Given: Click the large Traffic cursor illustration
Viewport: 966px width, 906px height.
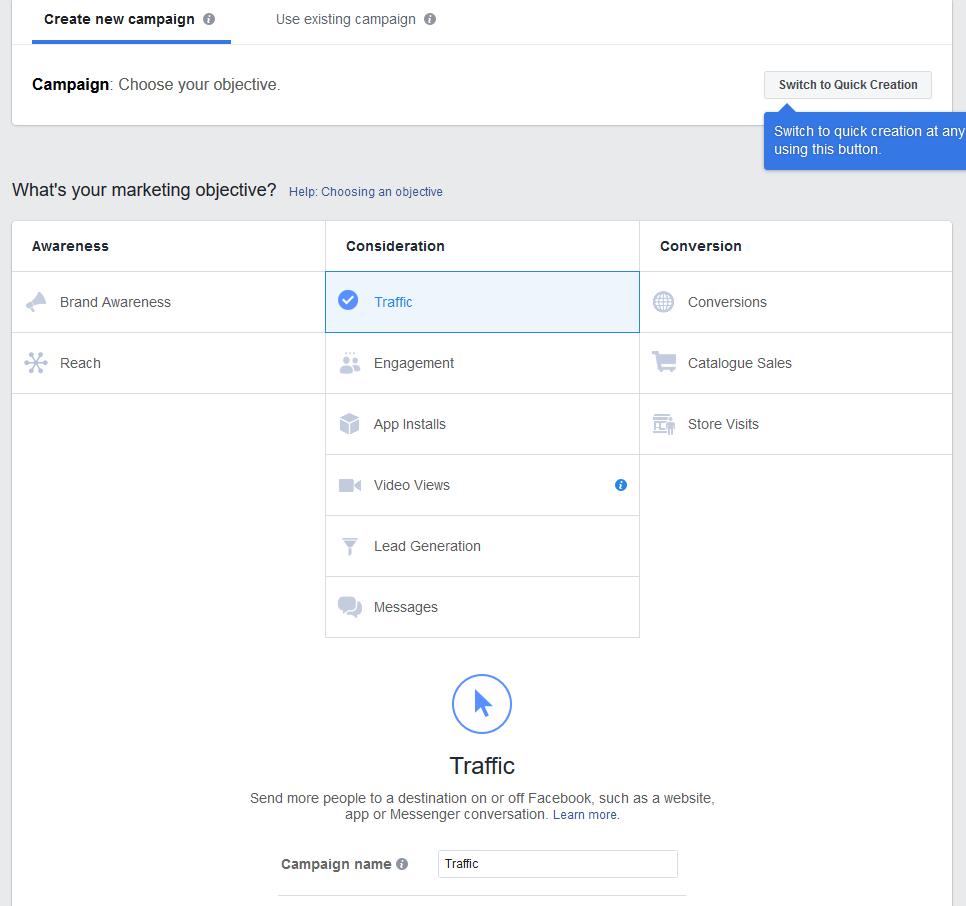Looking at the screenshot, I should click(481, 704).
